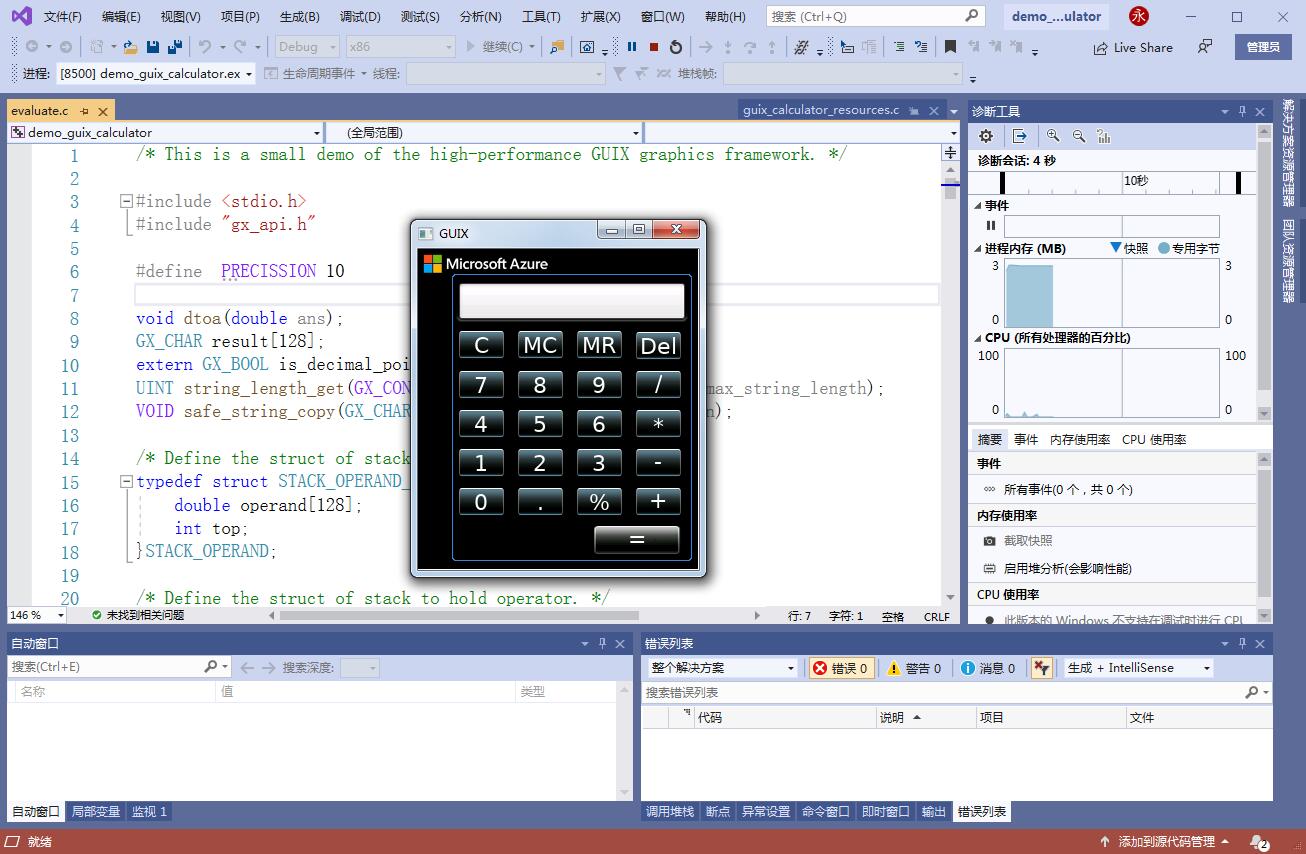Image resolution: width=1306 pixels, height=854 pixels.
Task: Restart the debug session icon
Action: [675, 47]
